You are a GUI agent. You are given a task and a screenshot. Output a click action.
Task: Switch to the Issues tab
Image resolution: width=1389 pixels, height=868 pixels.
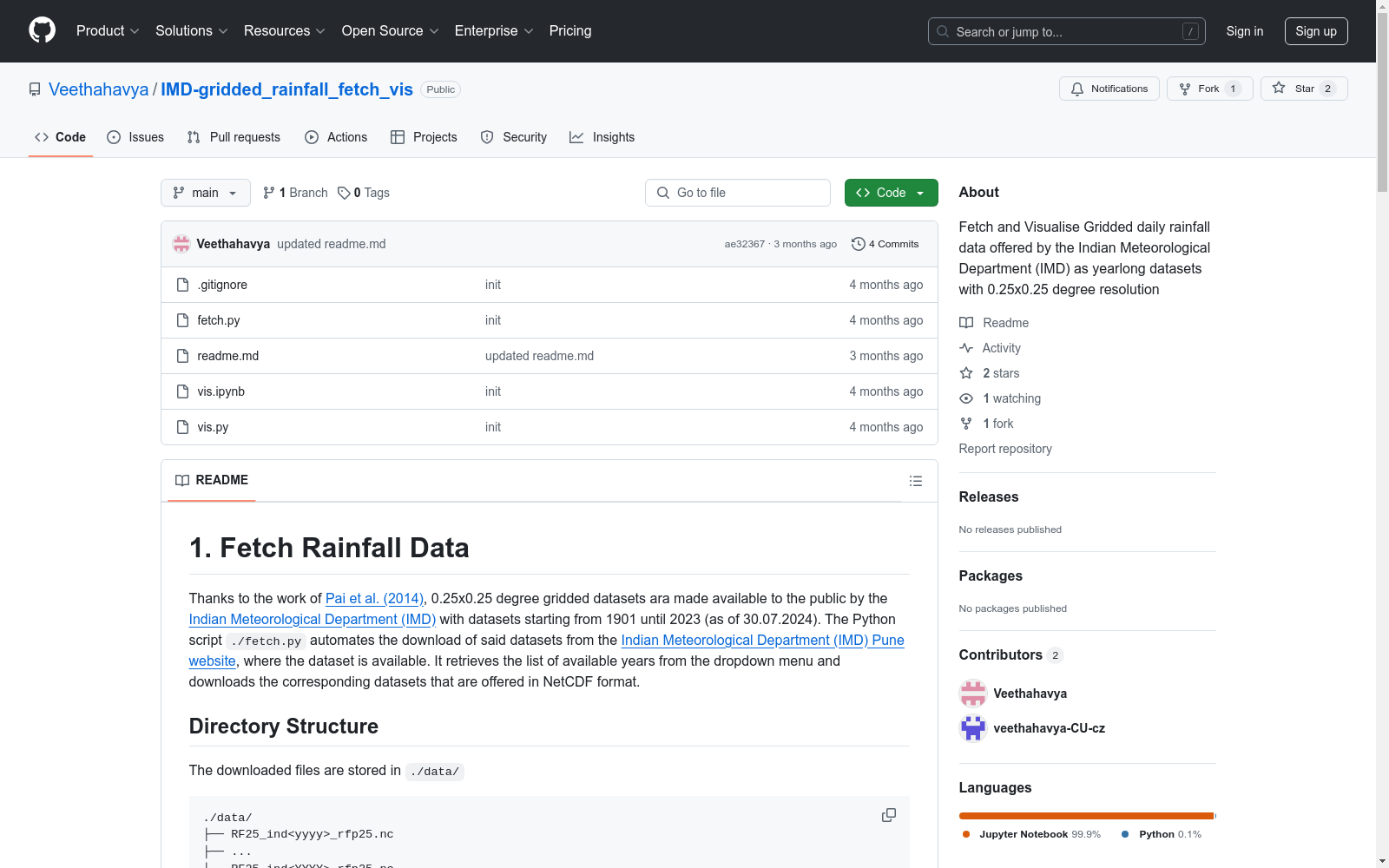[x=135, y=137]
